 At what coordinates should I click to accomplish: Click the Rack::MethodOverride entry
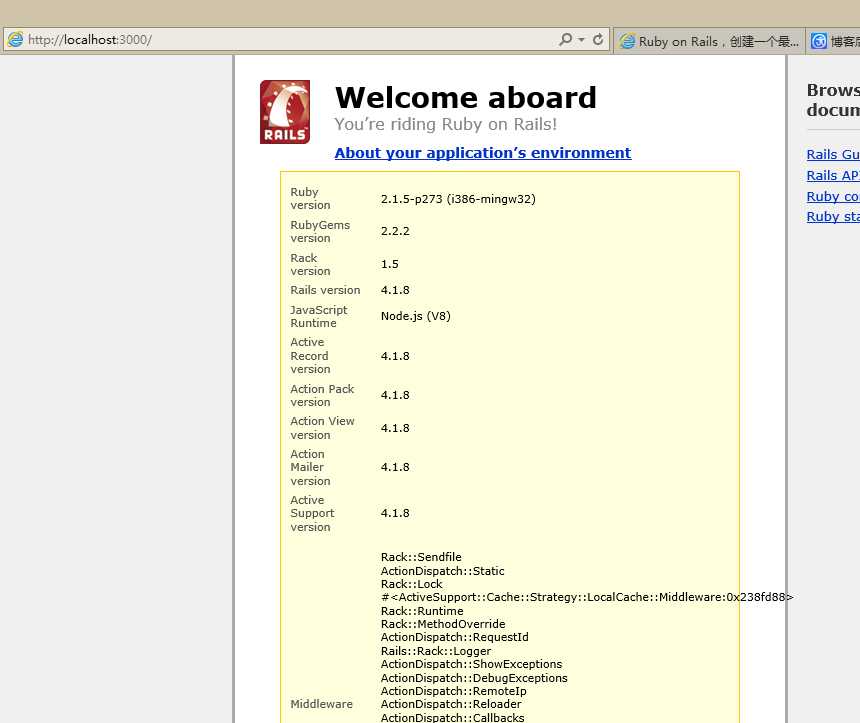(443, 624)
